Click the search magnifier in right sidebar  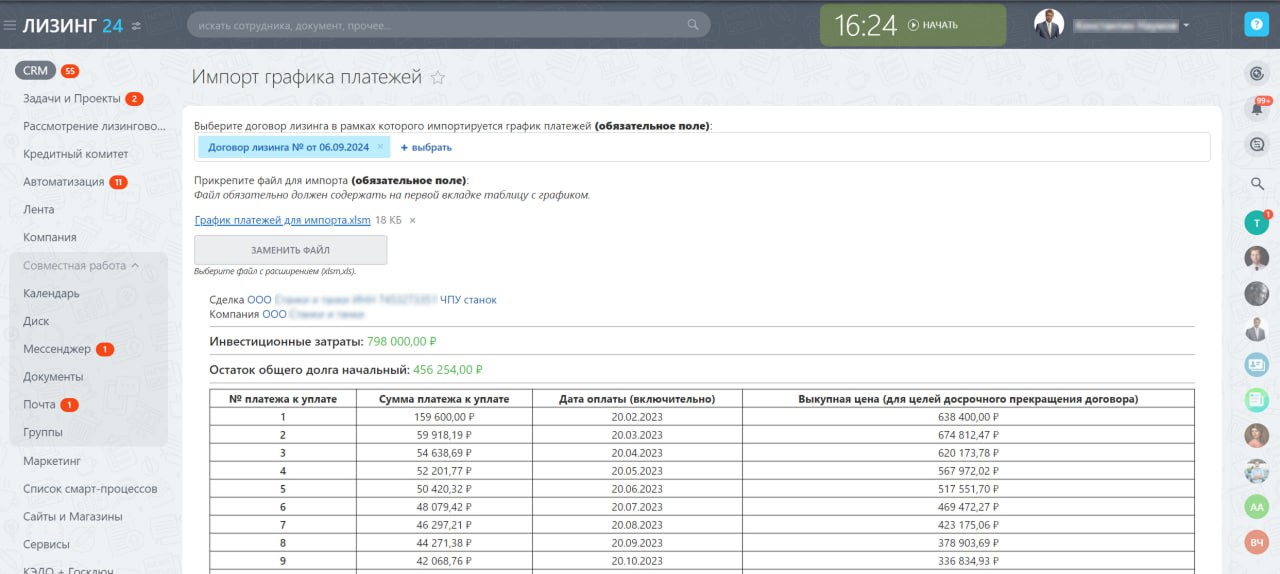tap(1257, 183)
